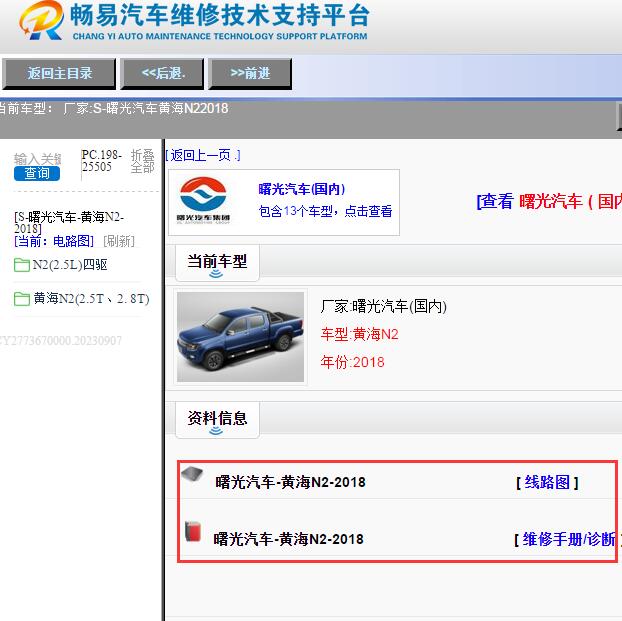Viewport: 622px width, 621px height.
Task: Expand the N2(2.5L)四驱 tree item
Action: tap(70, 265)
